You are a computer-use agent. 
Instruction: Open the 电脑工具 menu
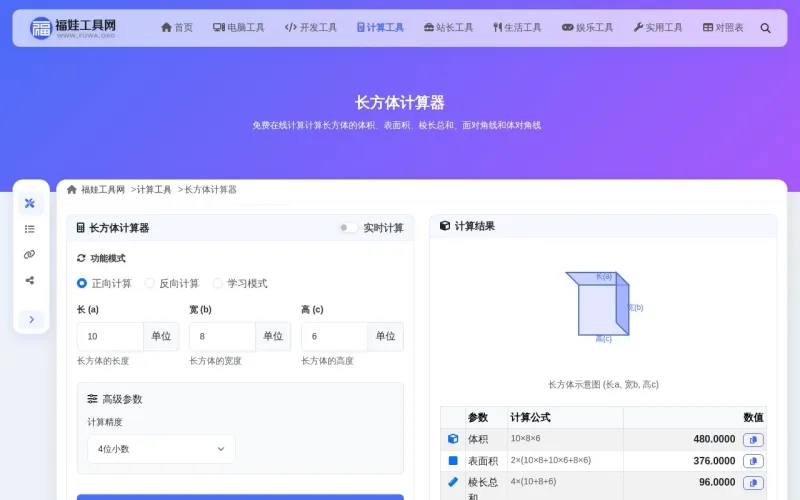pyautogui.click(x=239, y=28)
